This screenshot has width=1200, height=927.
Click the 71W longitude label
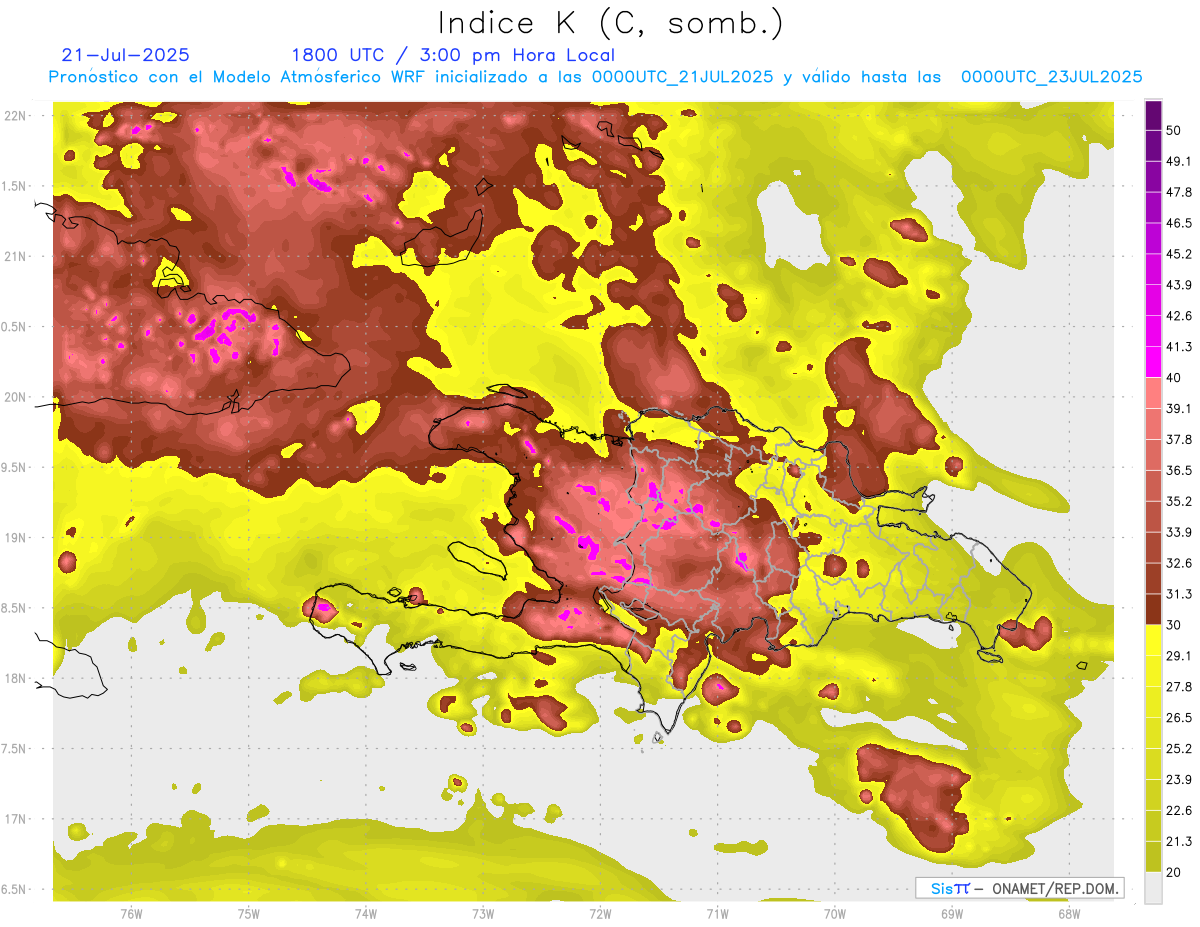(x=717, y=913)
